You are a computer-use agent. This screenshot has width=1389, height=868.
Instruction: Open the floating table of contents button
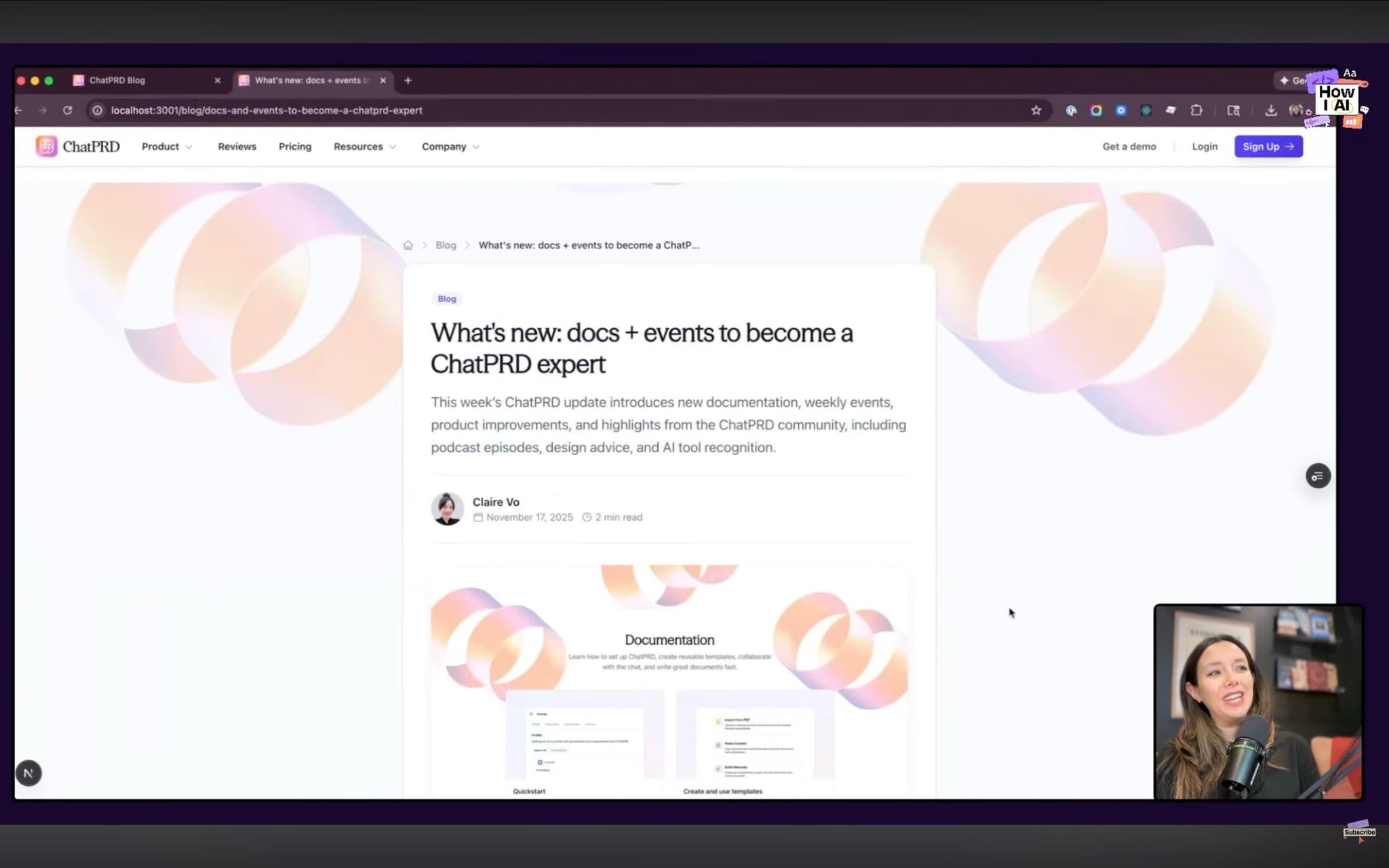point(1318,476)
